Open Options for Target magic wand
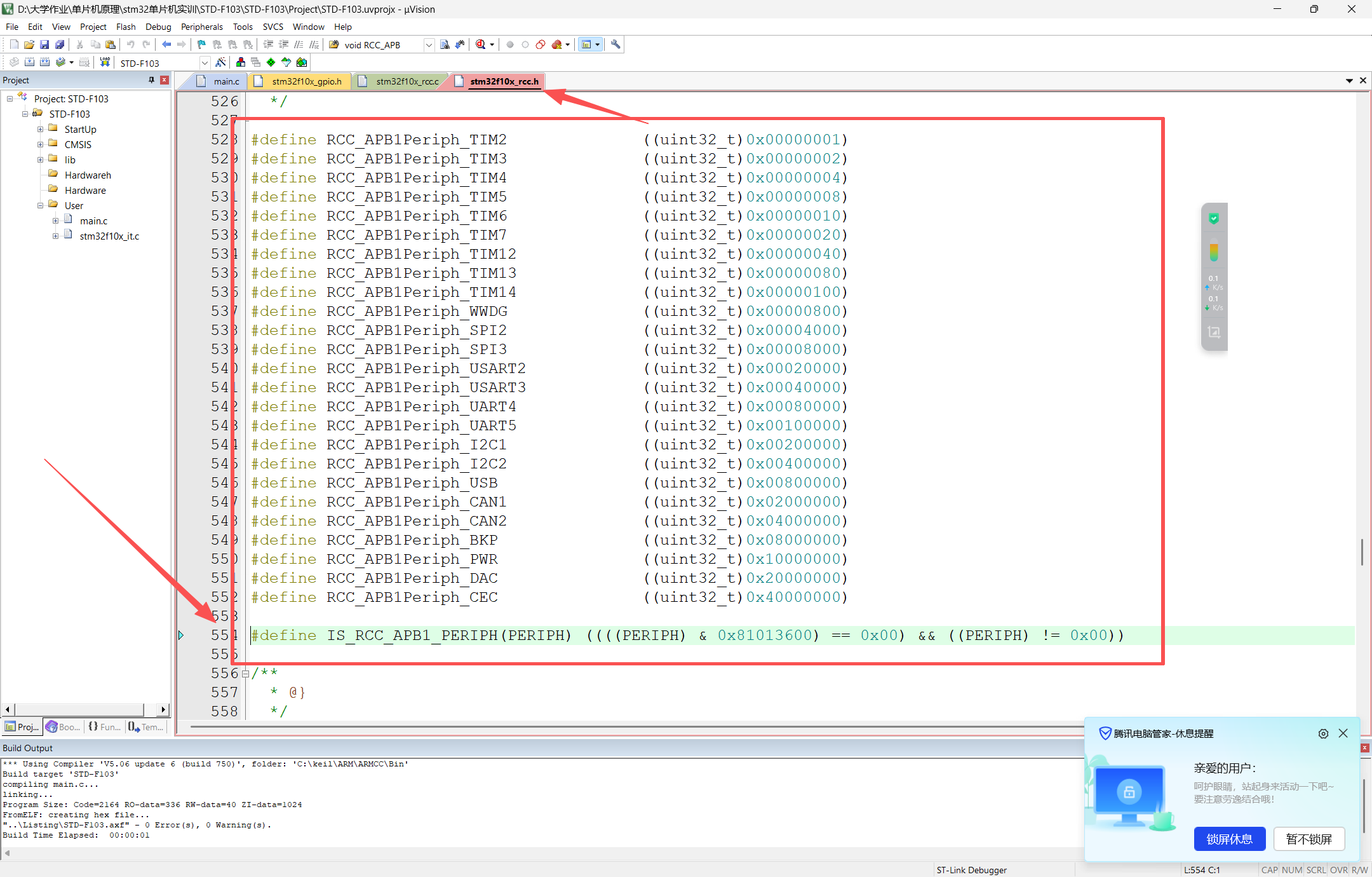Viewport: 1372px width, 877px height. (220, 62)
